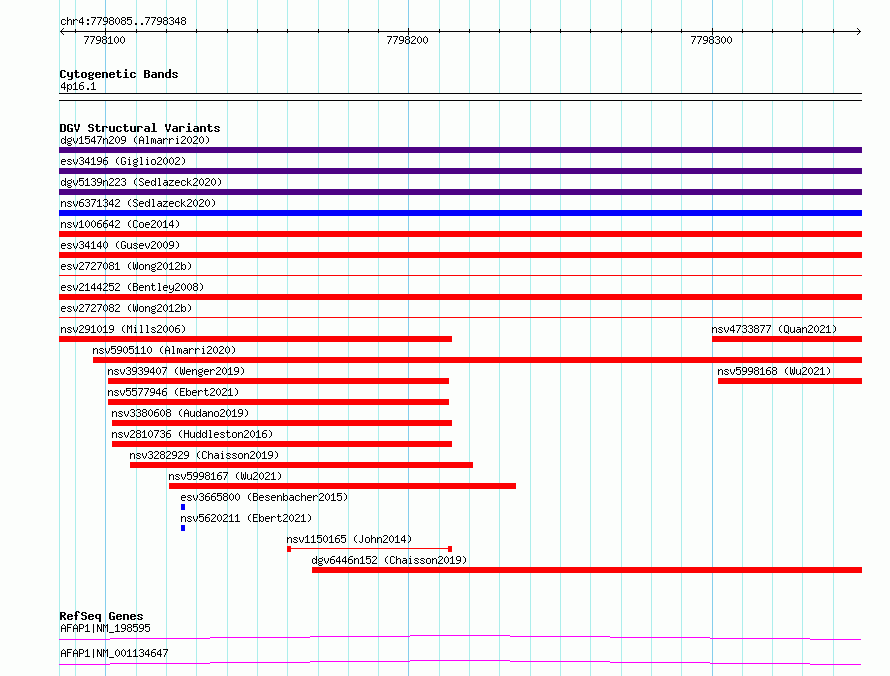The height and width of the screenshot is (676, 890).
Task: Click ruler position 7798100
Action: click(x=104, y=40)
